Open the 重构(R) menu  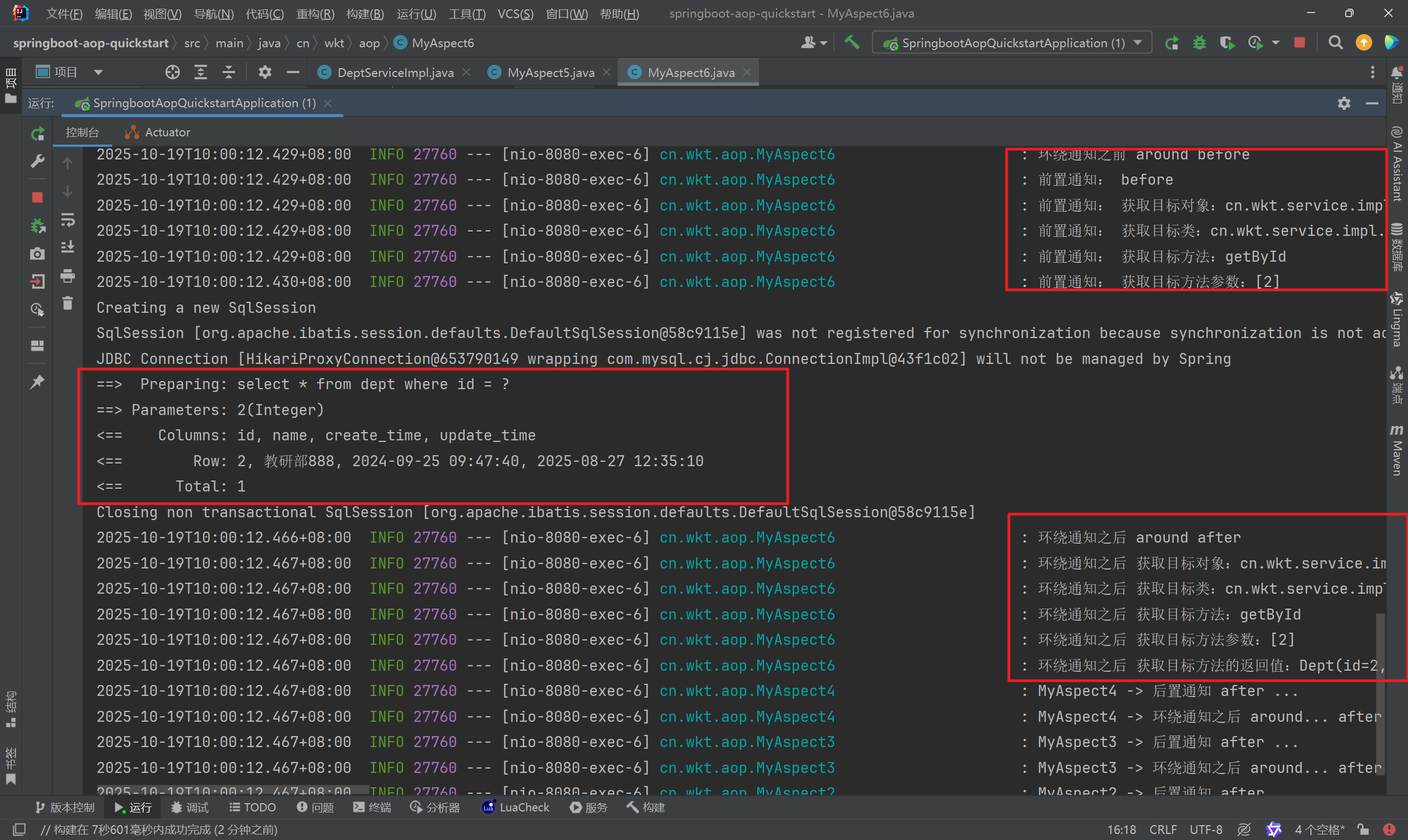click(x=315, y=14)
